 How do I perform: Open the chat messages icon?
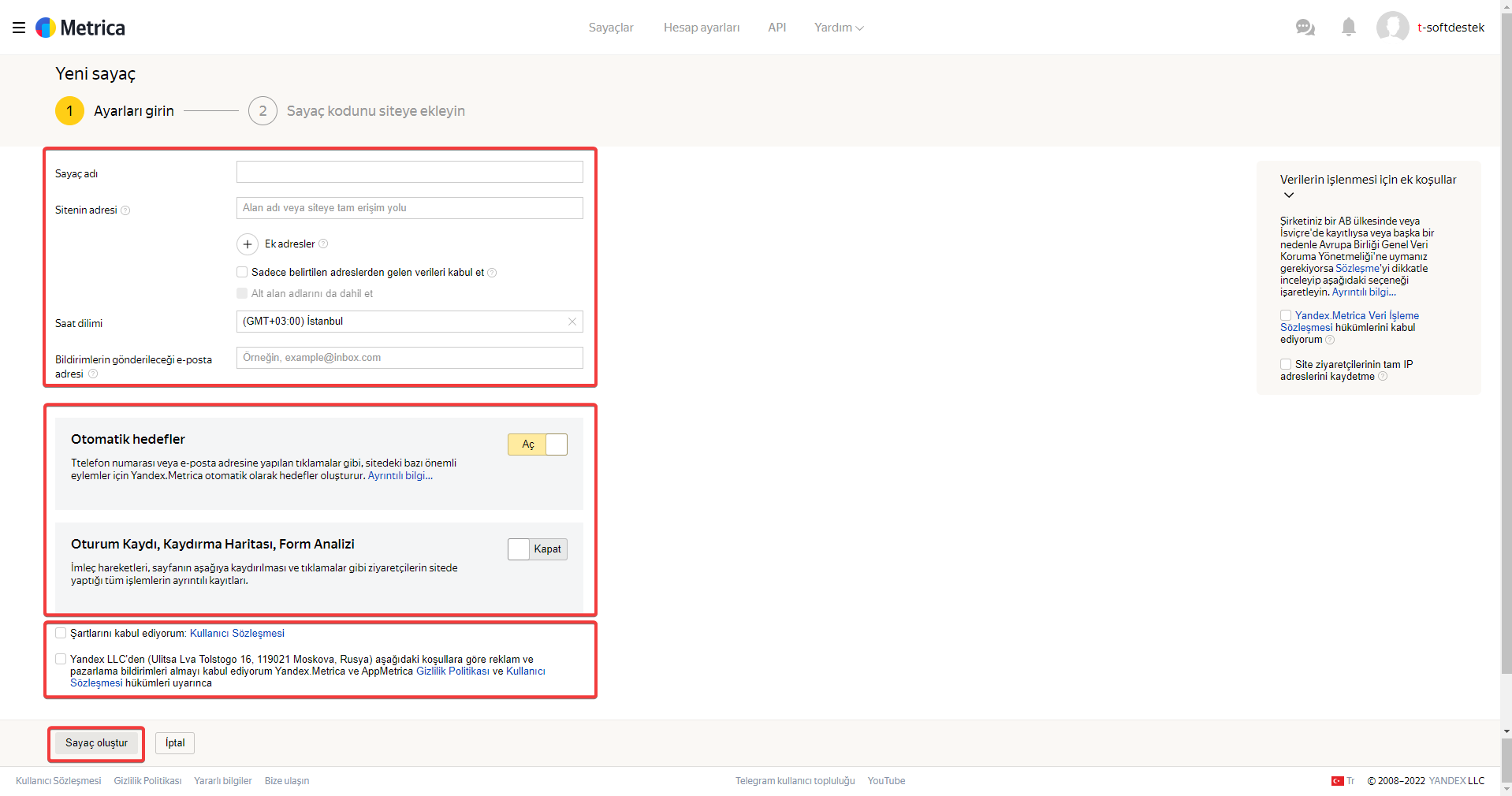1305,28
